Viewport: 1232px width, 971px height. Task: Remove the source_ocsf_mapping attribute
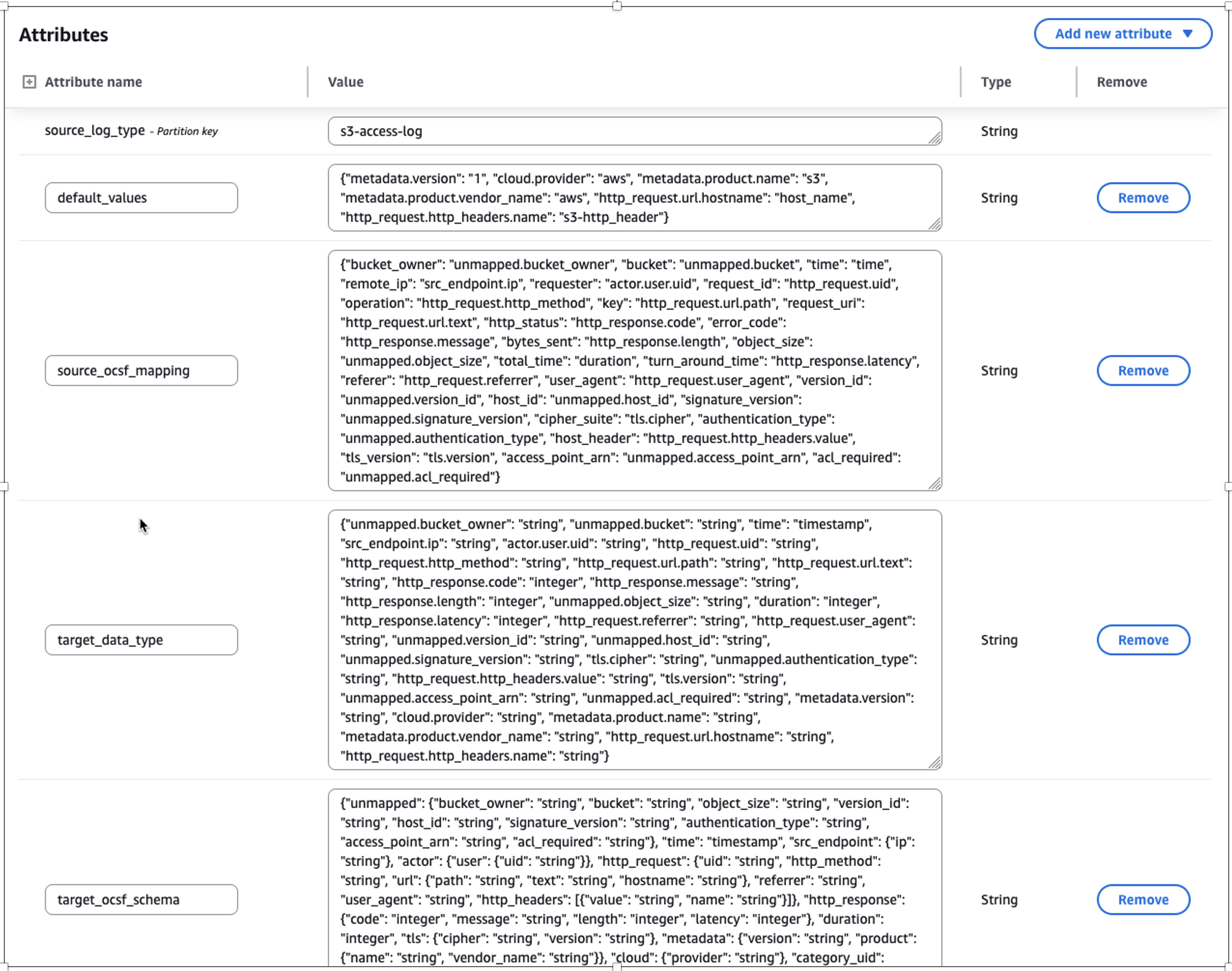(1142, 371)
